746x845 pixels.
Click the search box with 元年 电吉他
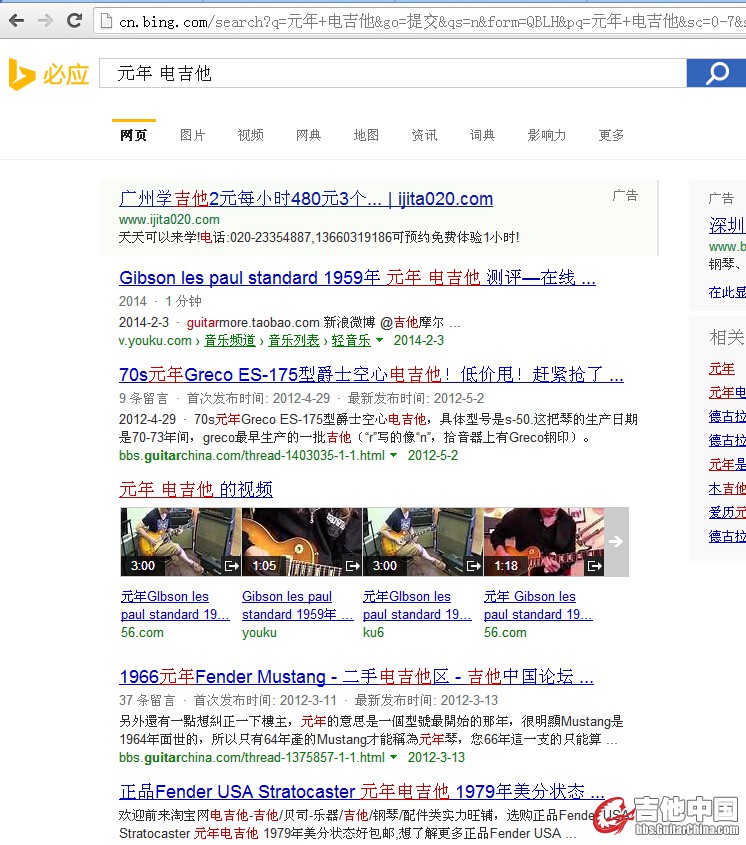393,73
